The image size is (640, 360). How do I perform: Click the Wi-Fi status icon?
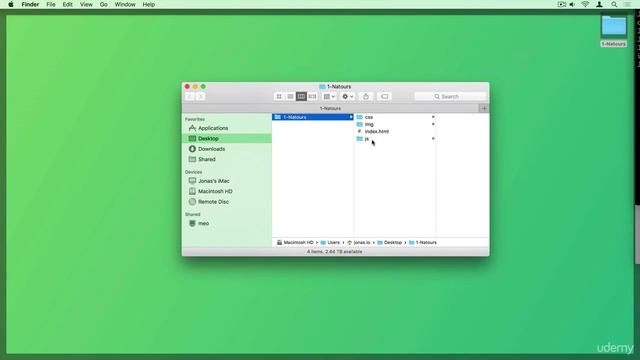(585, 4)
